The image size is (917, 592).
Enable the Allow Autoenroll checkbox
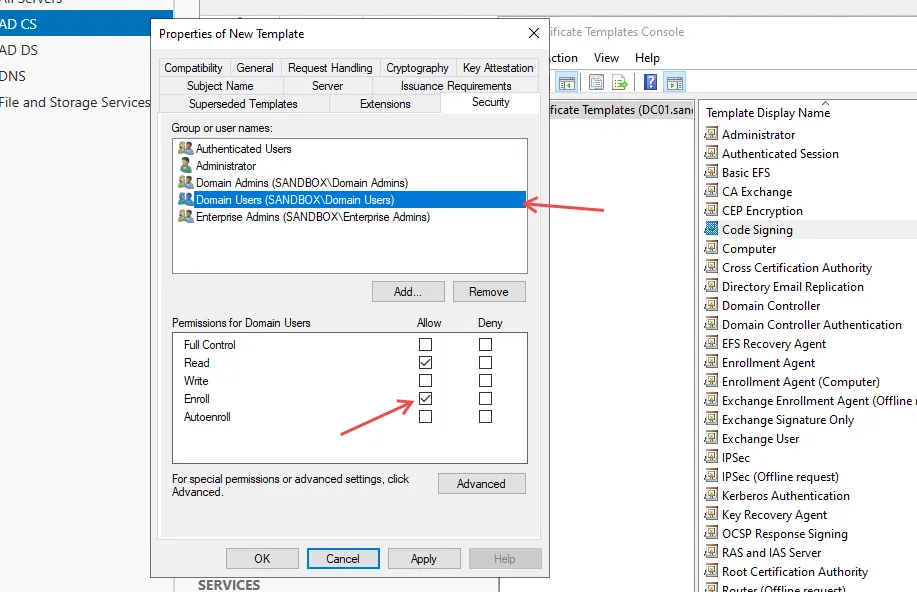426,417
